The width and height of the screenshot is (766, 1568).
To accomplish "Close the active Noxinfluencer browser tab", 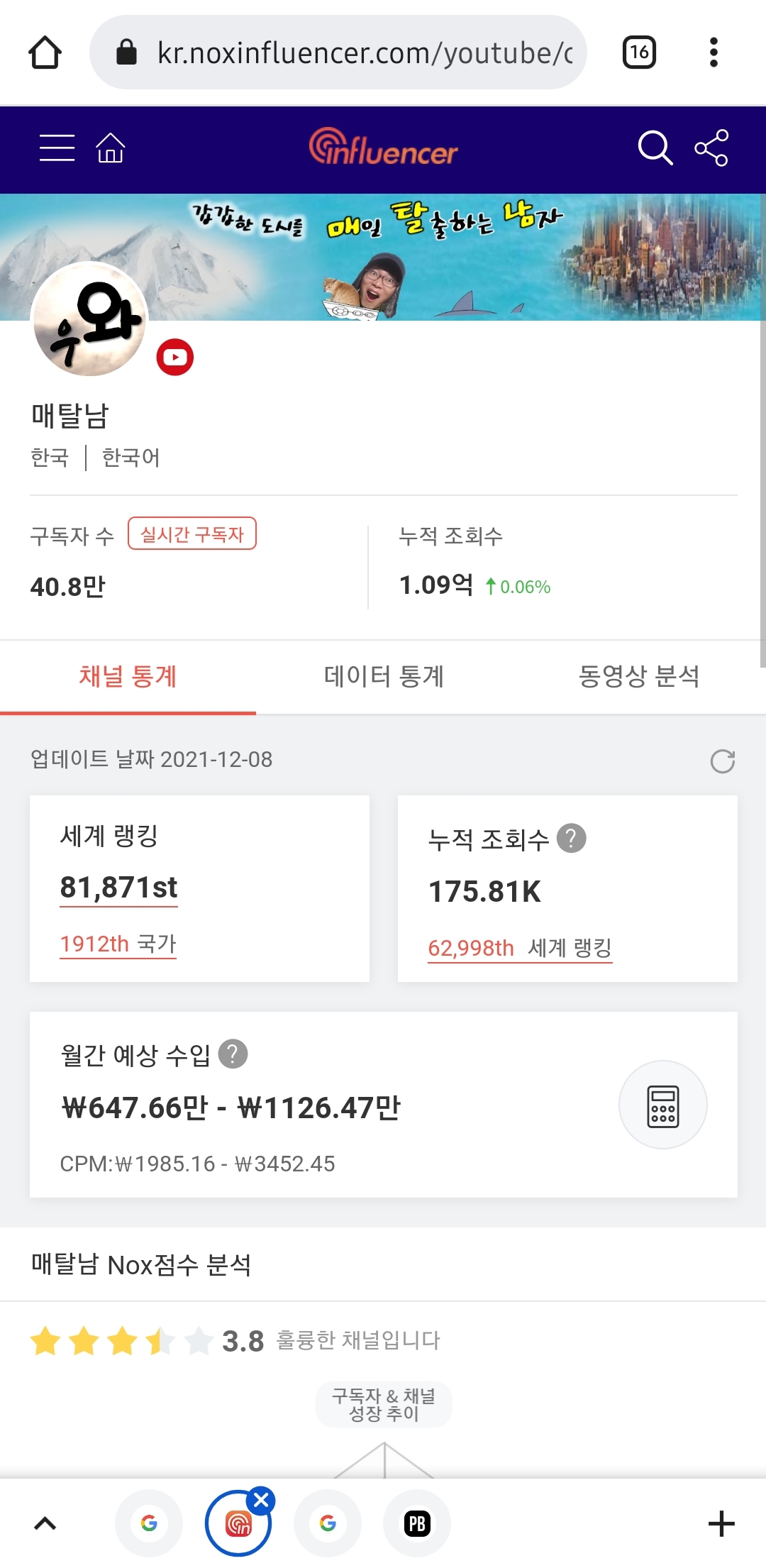I will point(261,1500).
